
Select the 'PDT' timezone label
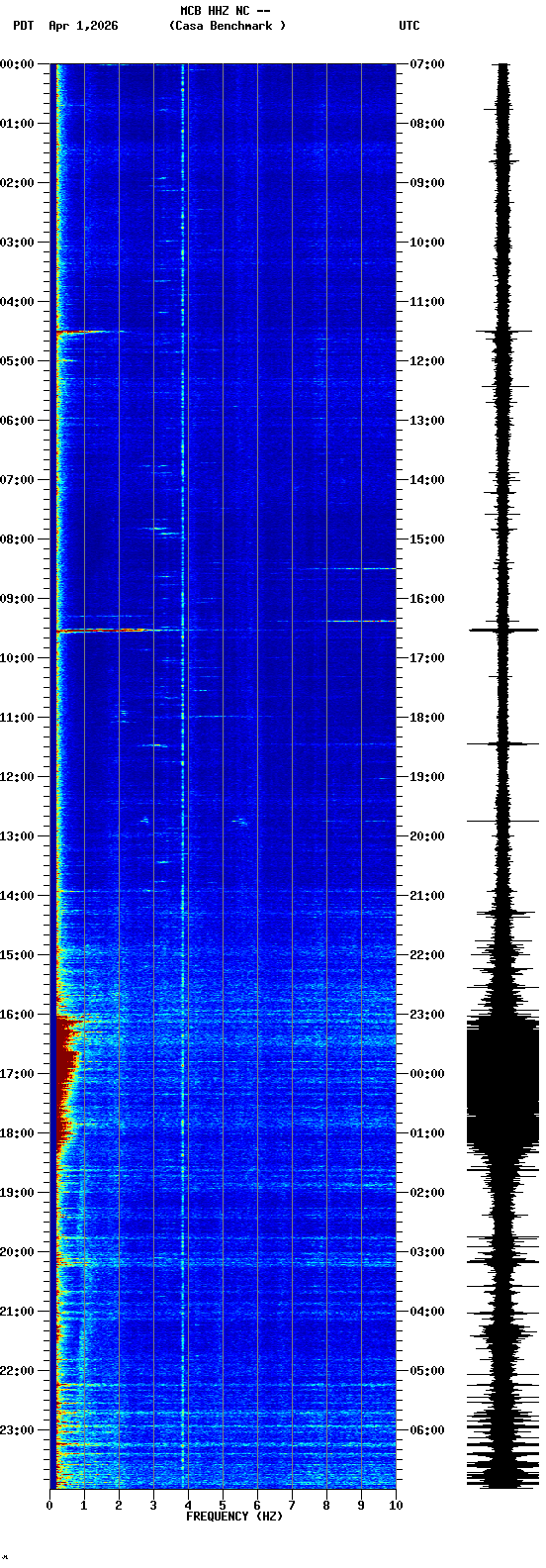click(23, 26)
